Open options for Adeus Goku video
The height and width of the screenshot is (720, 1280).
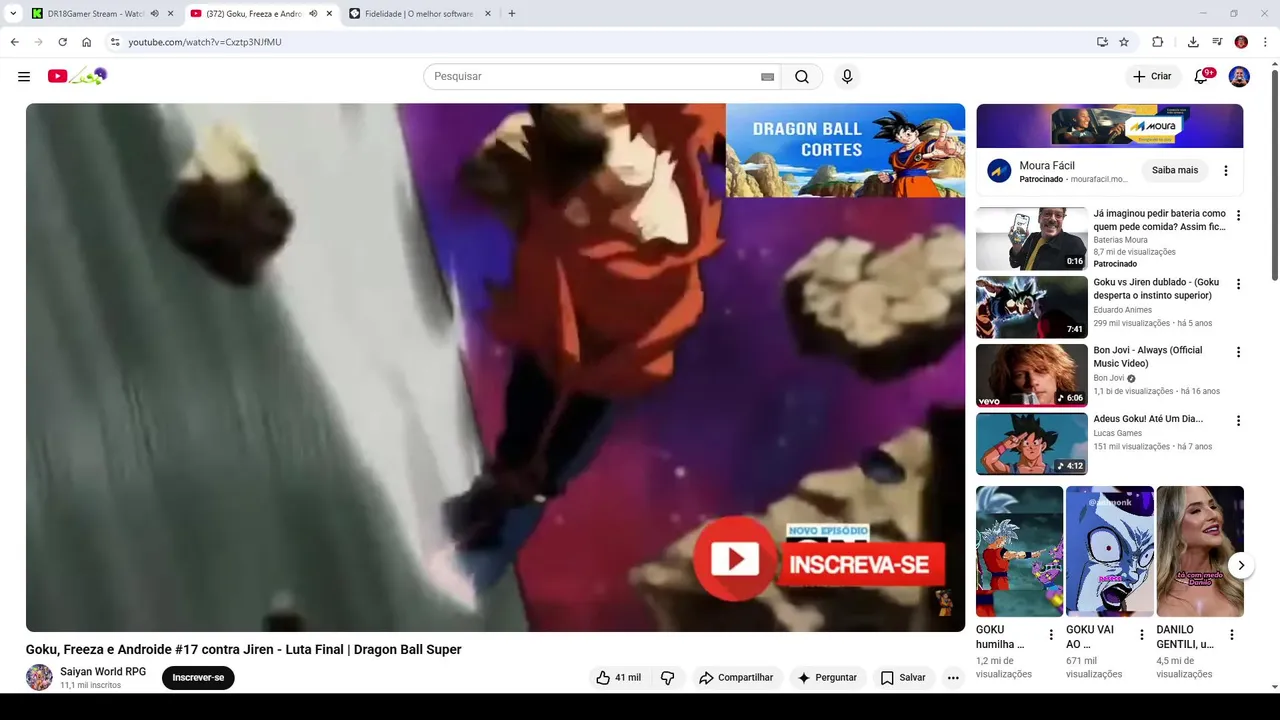tap(1238, 421)
